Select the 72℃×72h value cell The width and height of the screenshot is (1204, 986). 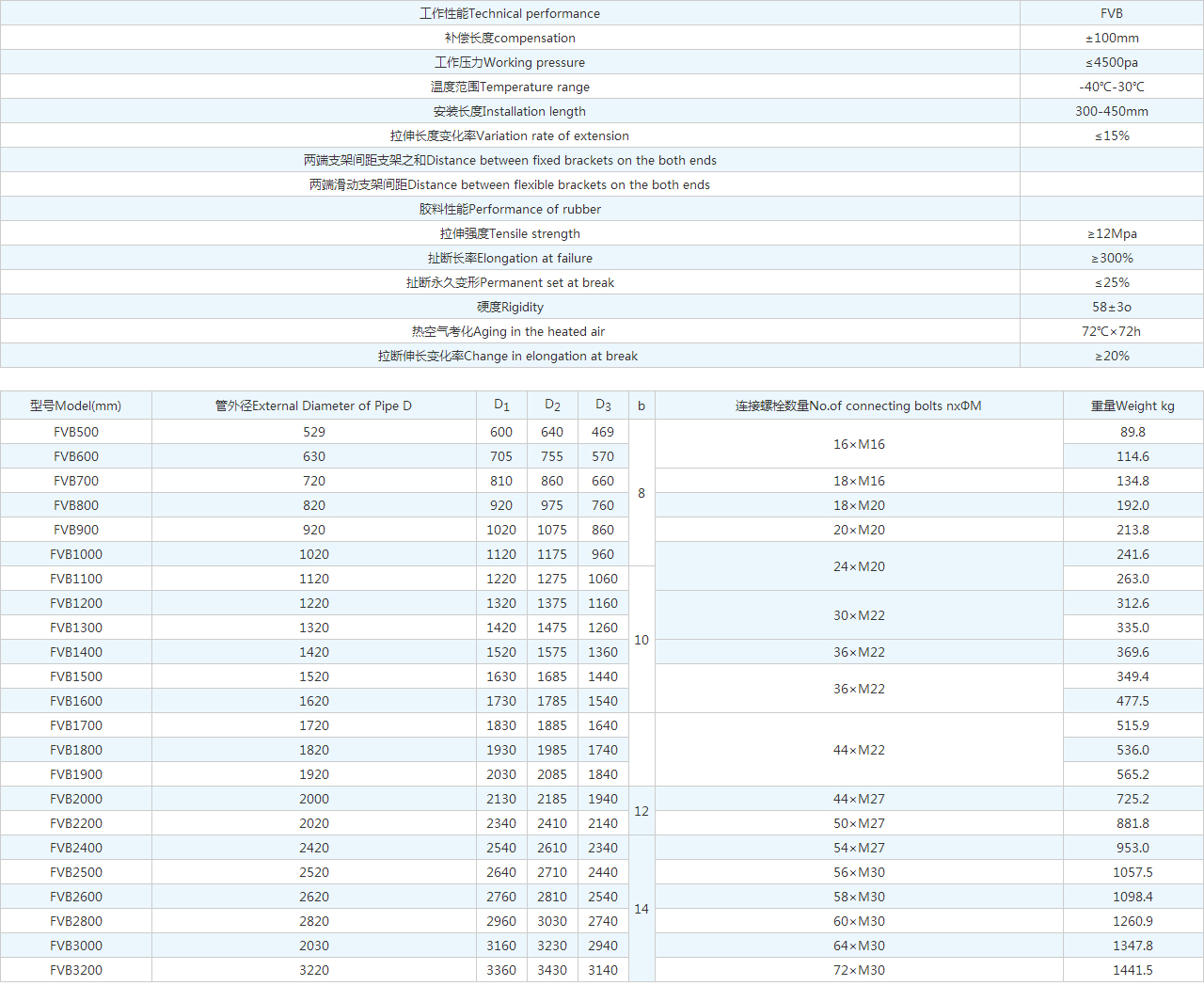click(1111, 331)
